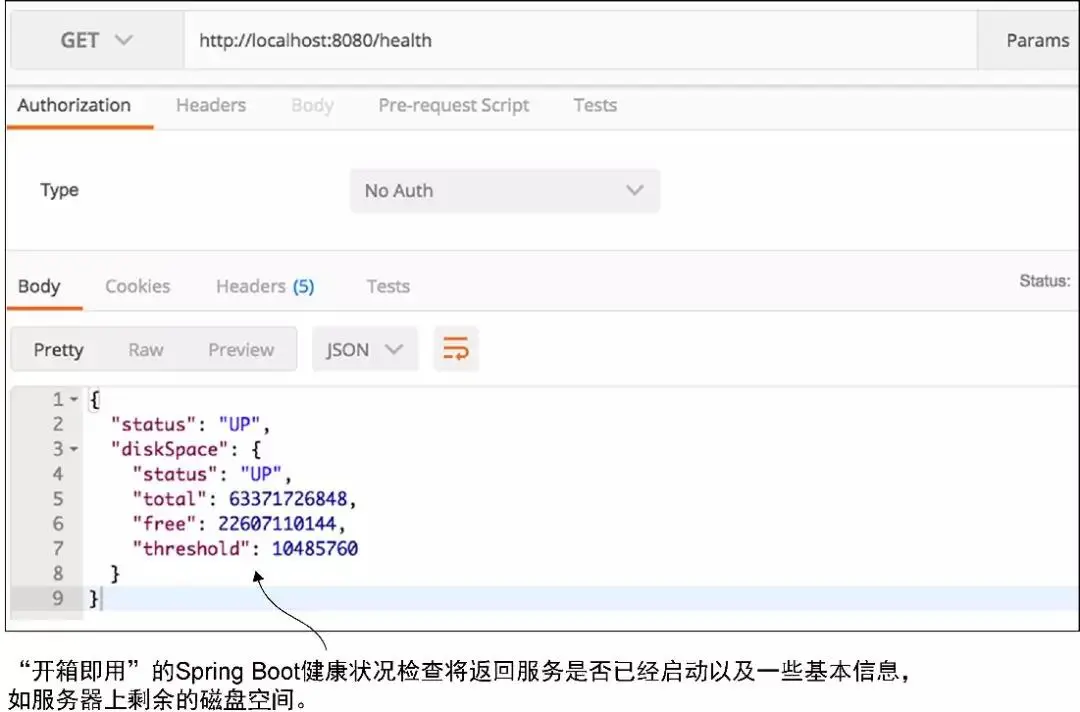Switch to the request Headers tab
1080x712 pixels.
click(x=211, y=105)
